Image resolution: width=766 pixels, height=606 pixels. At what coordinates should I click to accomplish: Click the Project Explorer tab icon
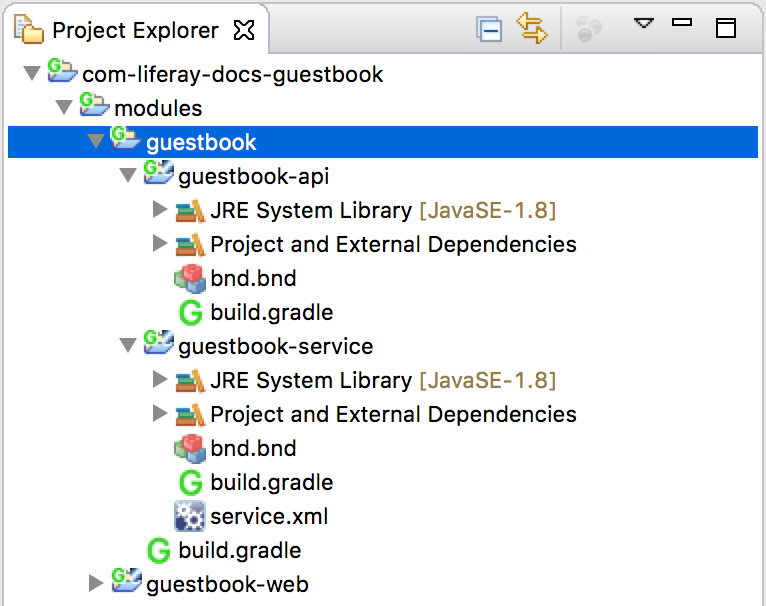(29, 29)
